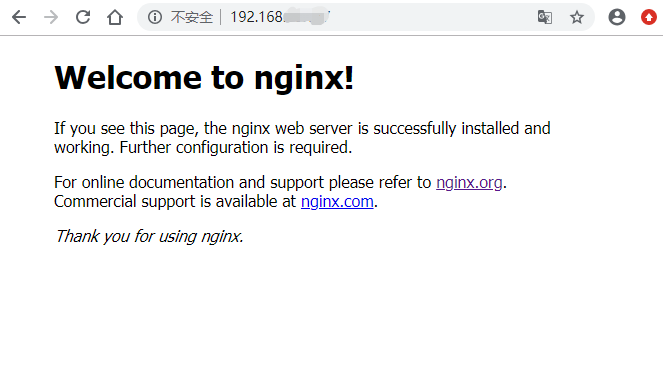
Task: Open the translate page icon
Action: pos(545,17)
